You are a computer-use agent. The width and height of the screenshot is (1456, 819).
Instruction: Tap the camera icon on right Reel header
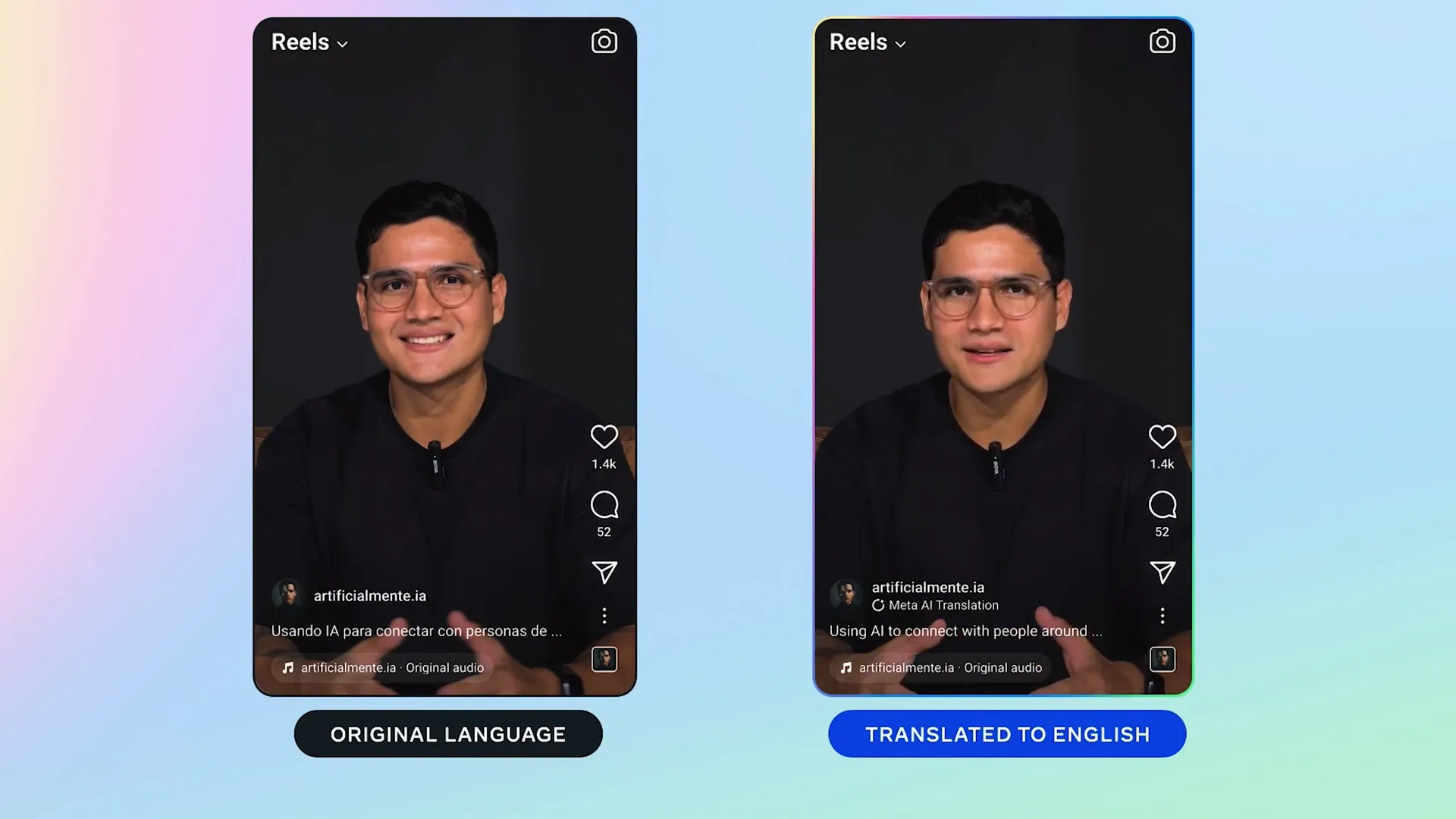1162,41
